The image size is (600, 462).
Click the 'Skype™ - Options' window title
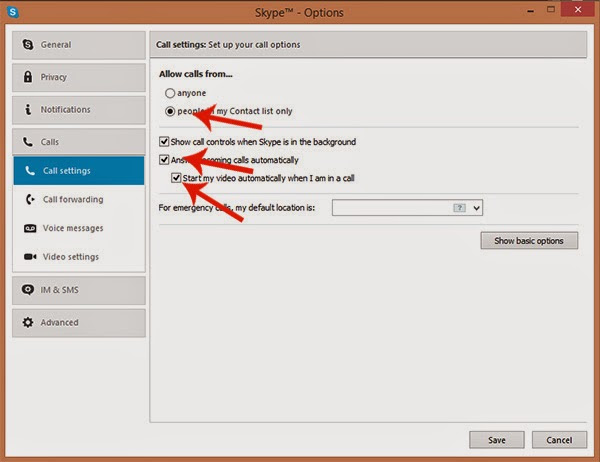click(x=299, y=13)
